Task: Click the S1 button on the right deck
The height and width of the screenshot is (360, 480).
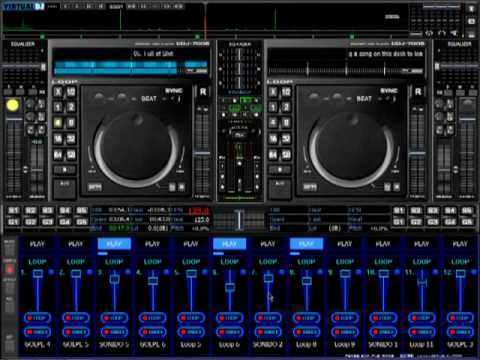Action: pos(399,210)
